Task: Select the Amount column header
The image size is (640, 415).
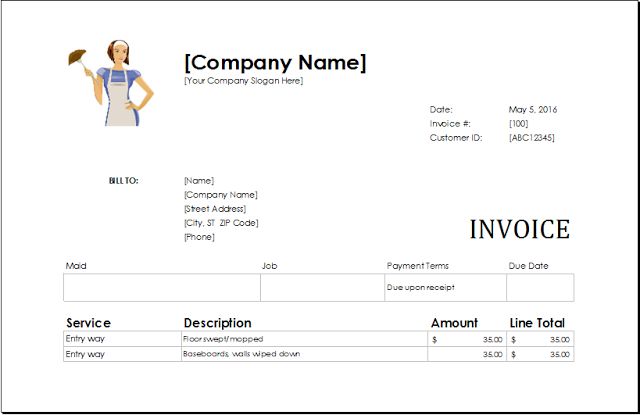Action: 454,323
